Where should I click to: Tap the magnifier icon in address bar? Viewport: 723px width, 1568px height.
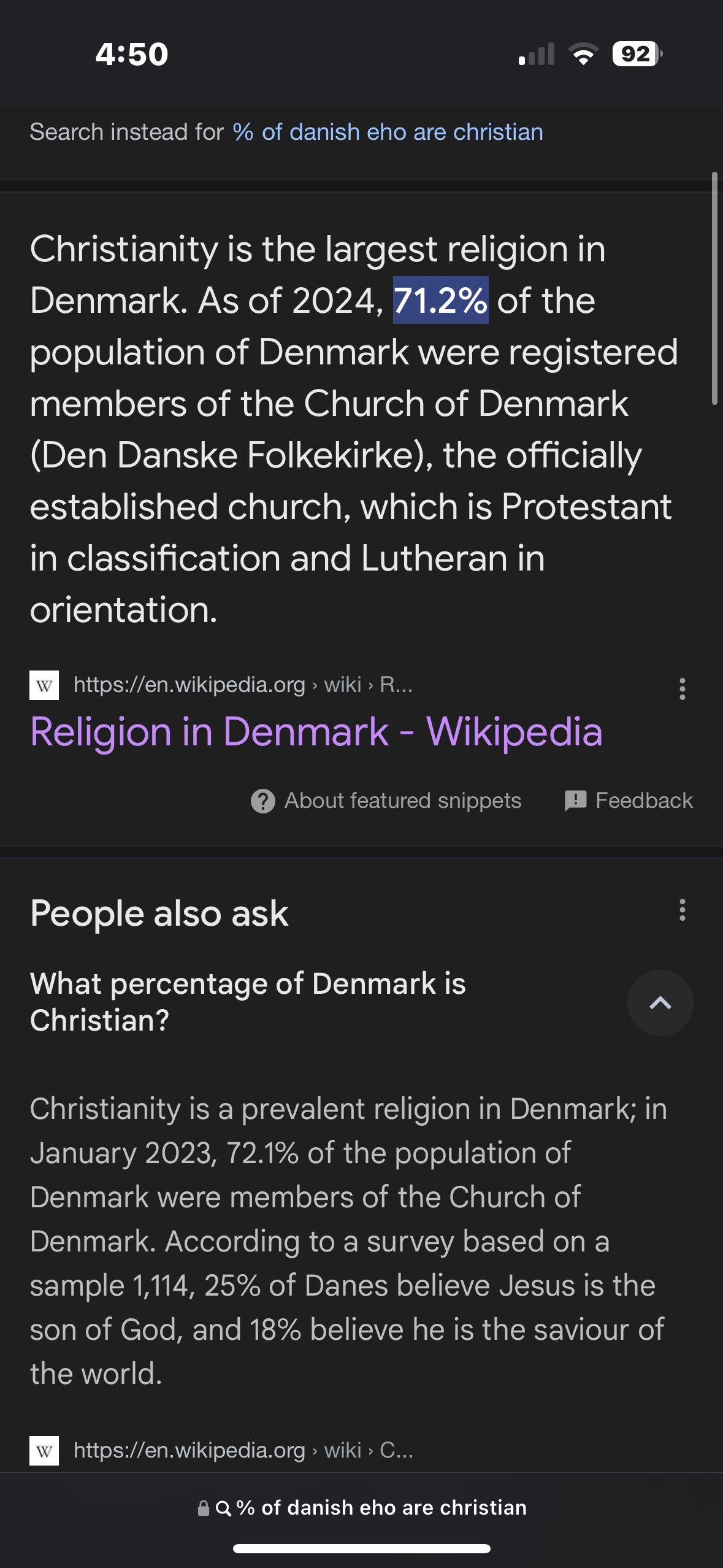pyautogui.click(x=224, y=1508)
